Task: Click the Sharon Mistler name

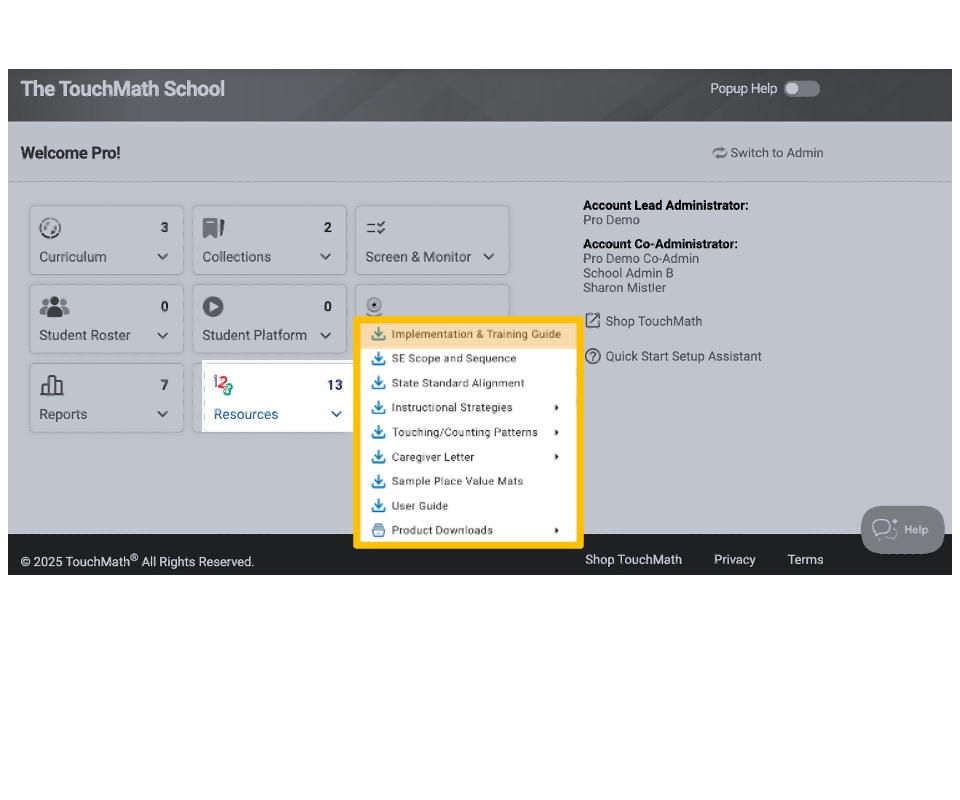Action: [x=624, y=288]
